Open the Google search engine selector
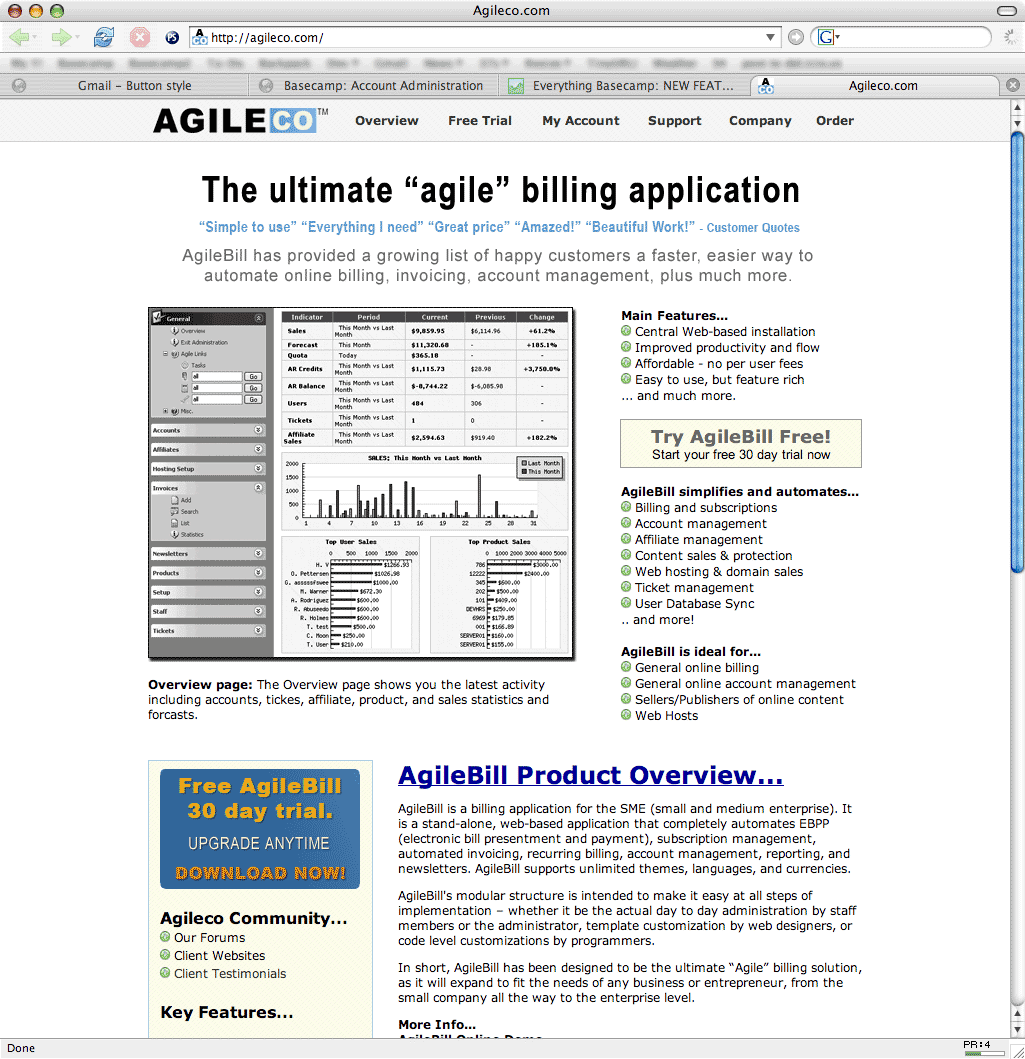 [828, 37]
